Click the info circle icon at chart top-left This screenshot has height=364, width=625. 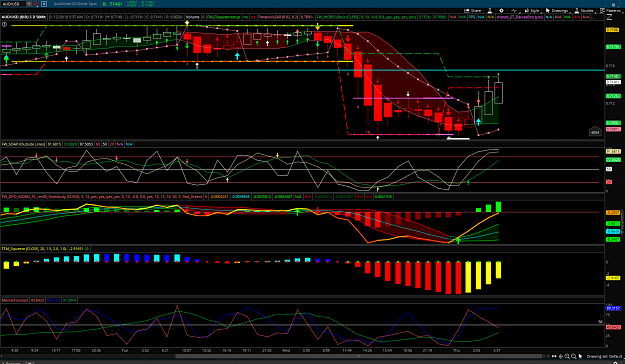click(4, 24)
